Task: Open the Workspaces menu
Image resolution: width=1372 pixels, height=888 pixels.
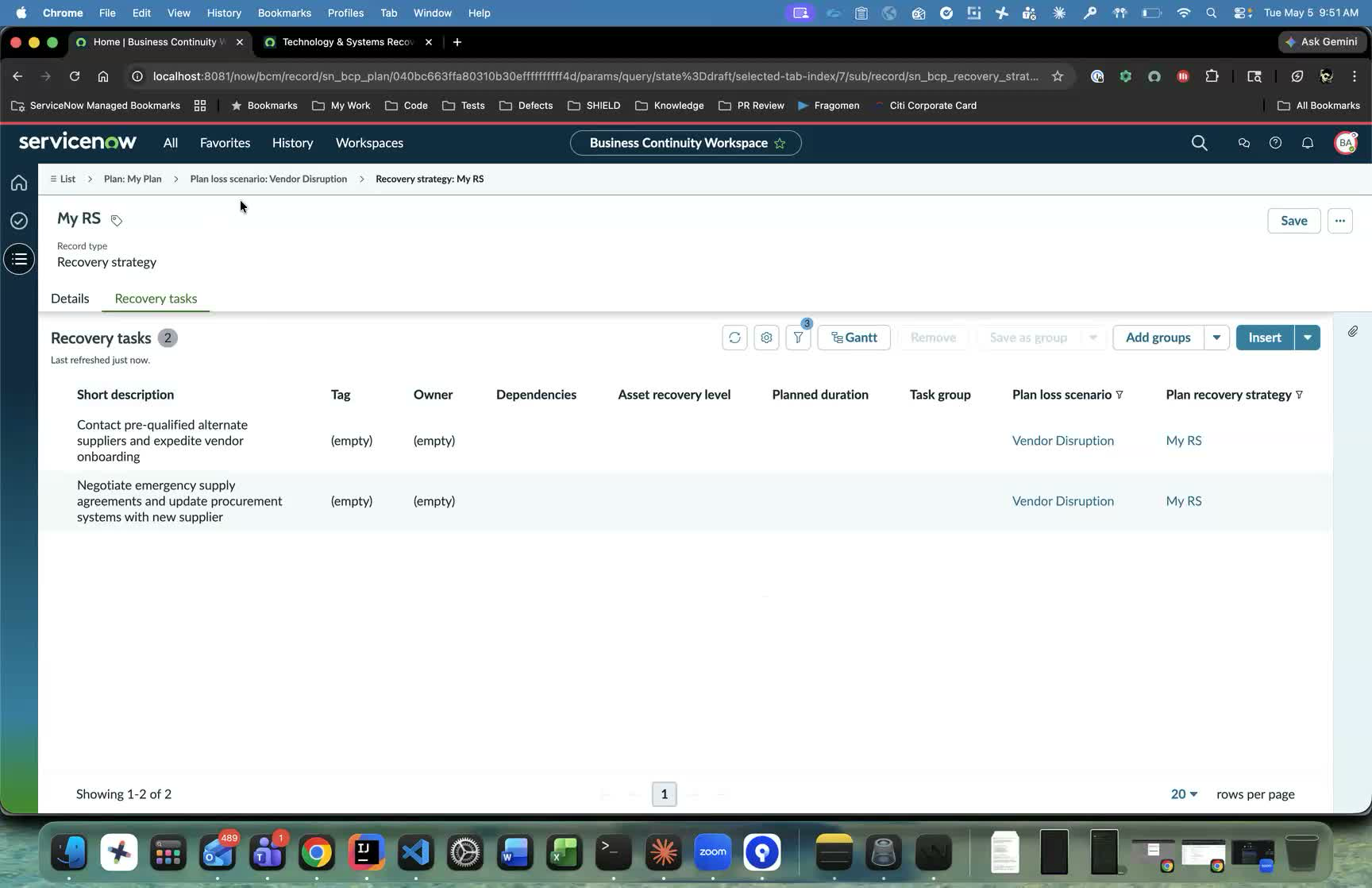Action: 369,143
